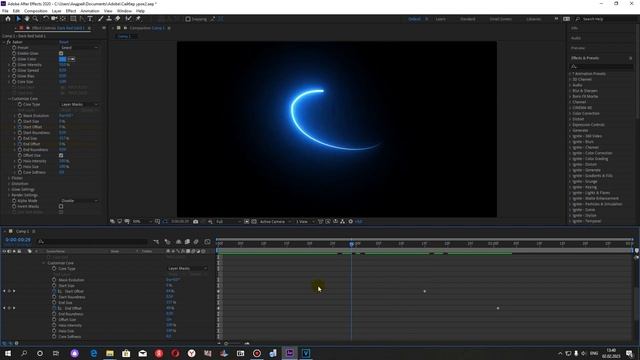Viewport: 640px width, 360px height.
Task: Click stopwatch for Glow Intensity in Effect Controls
Action: pos(14,65)
